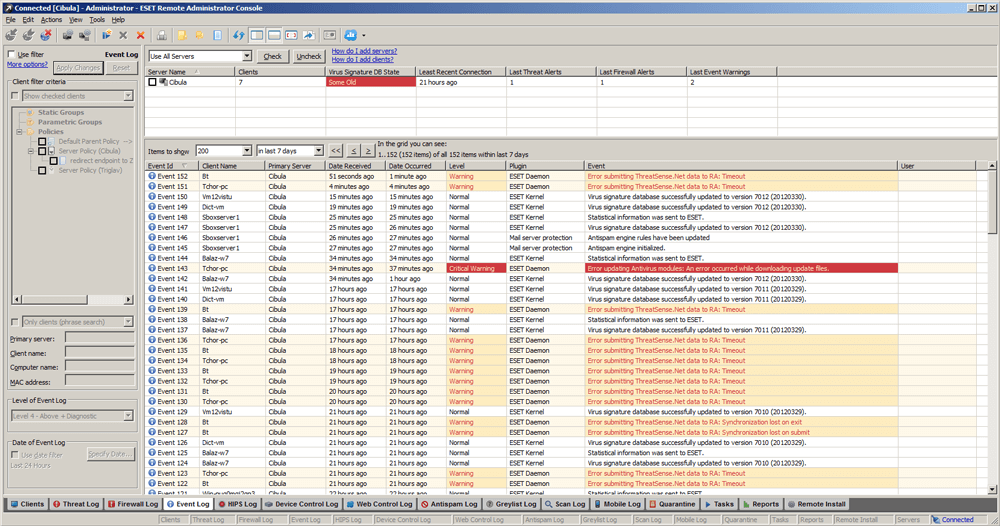Tick the checkbox beside Only clients phrase search
Viewport: 1000px width, 526px height.
pyautogui.click(x=15, y=322)
